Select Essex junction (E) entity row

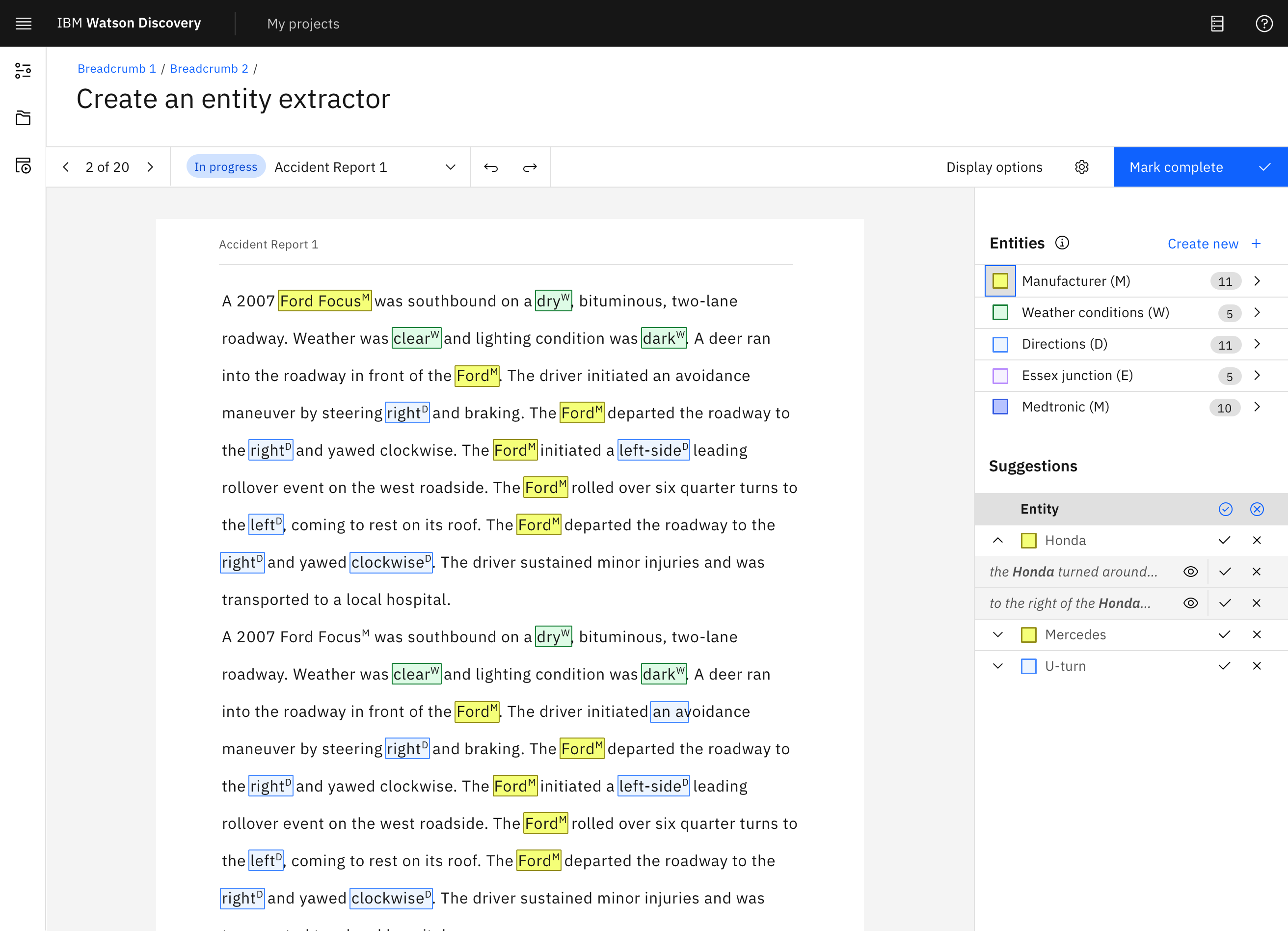(1131, 376)
